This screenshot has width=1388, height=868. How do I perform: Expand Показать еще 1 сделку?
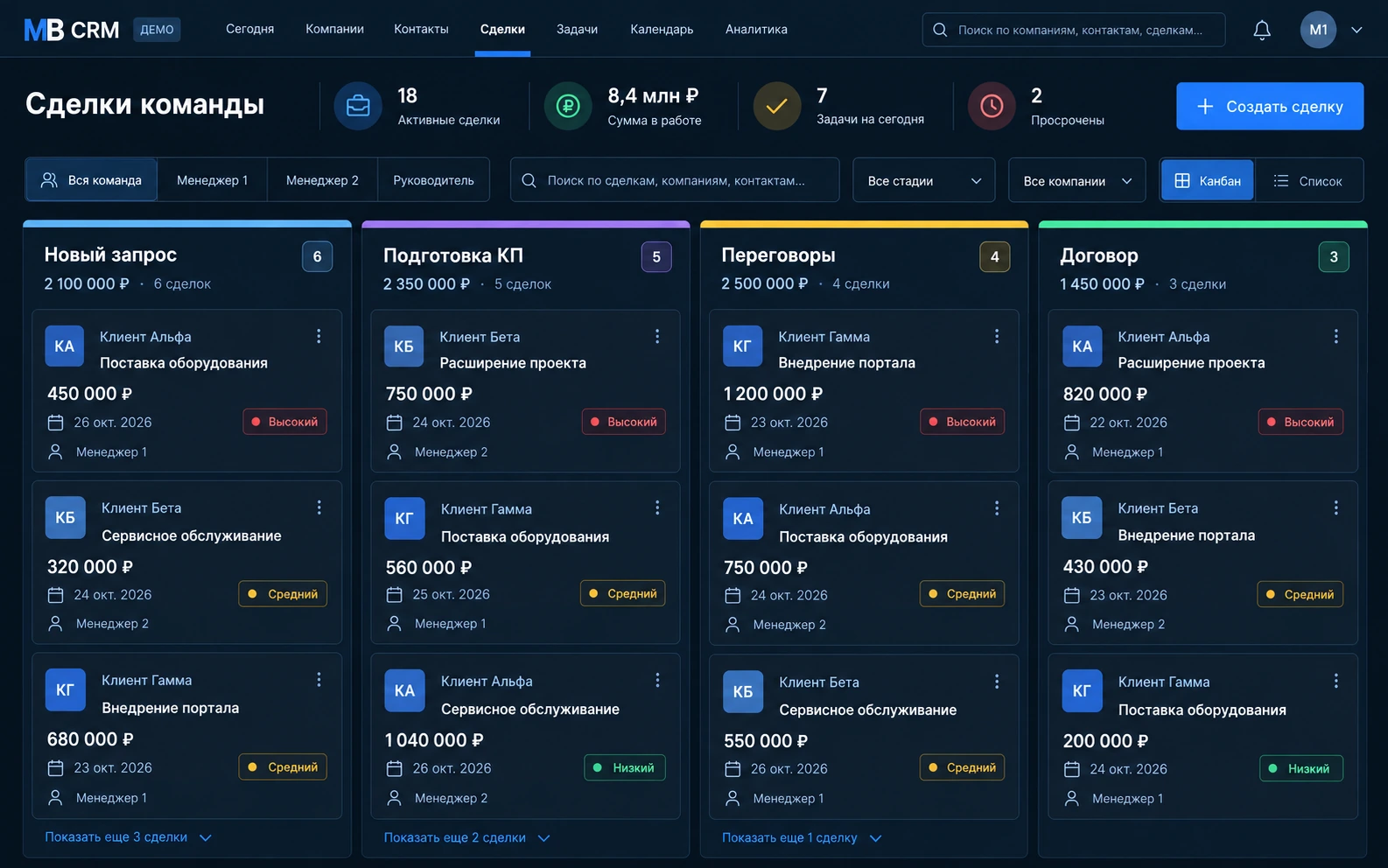pyautogui.click(x=801, y=838)
